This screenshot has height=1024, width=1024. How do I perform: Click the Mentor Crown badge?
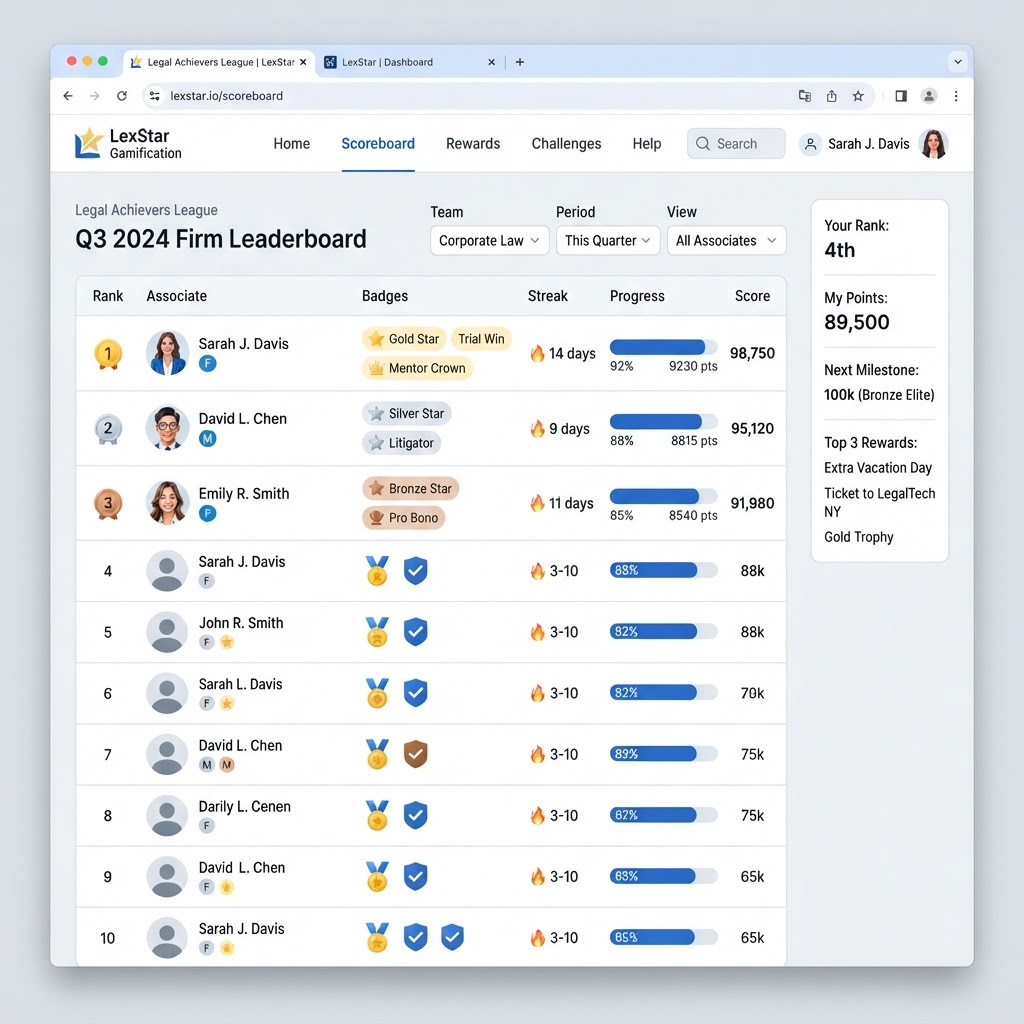(417, 368)
